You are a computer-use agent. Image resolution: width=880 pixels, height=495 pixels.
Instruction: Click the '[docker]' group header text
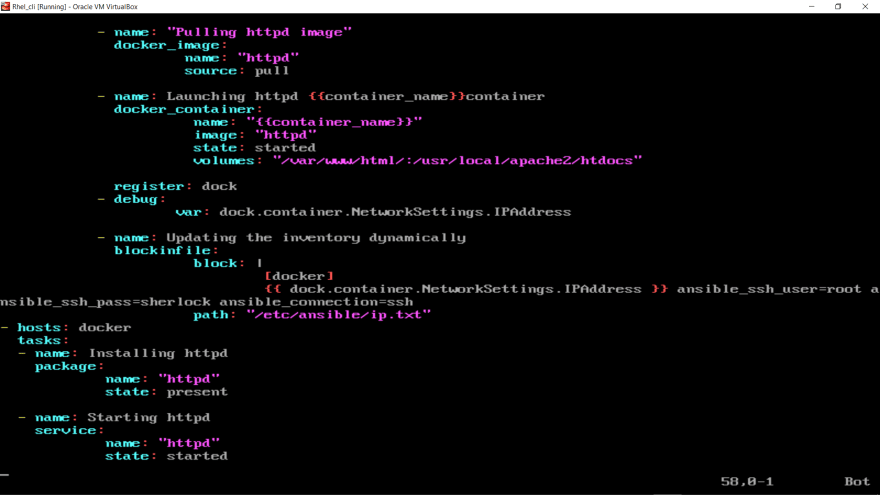(299, 276)
